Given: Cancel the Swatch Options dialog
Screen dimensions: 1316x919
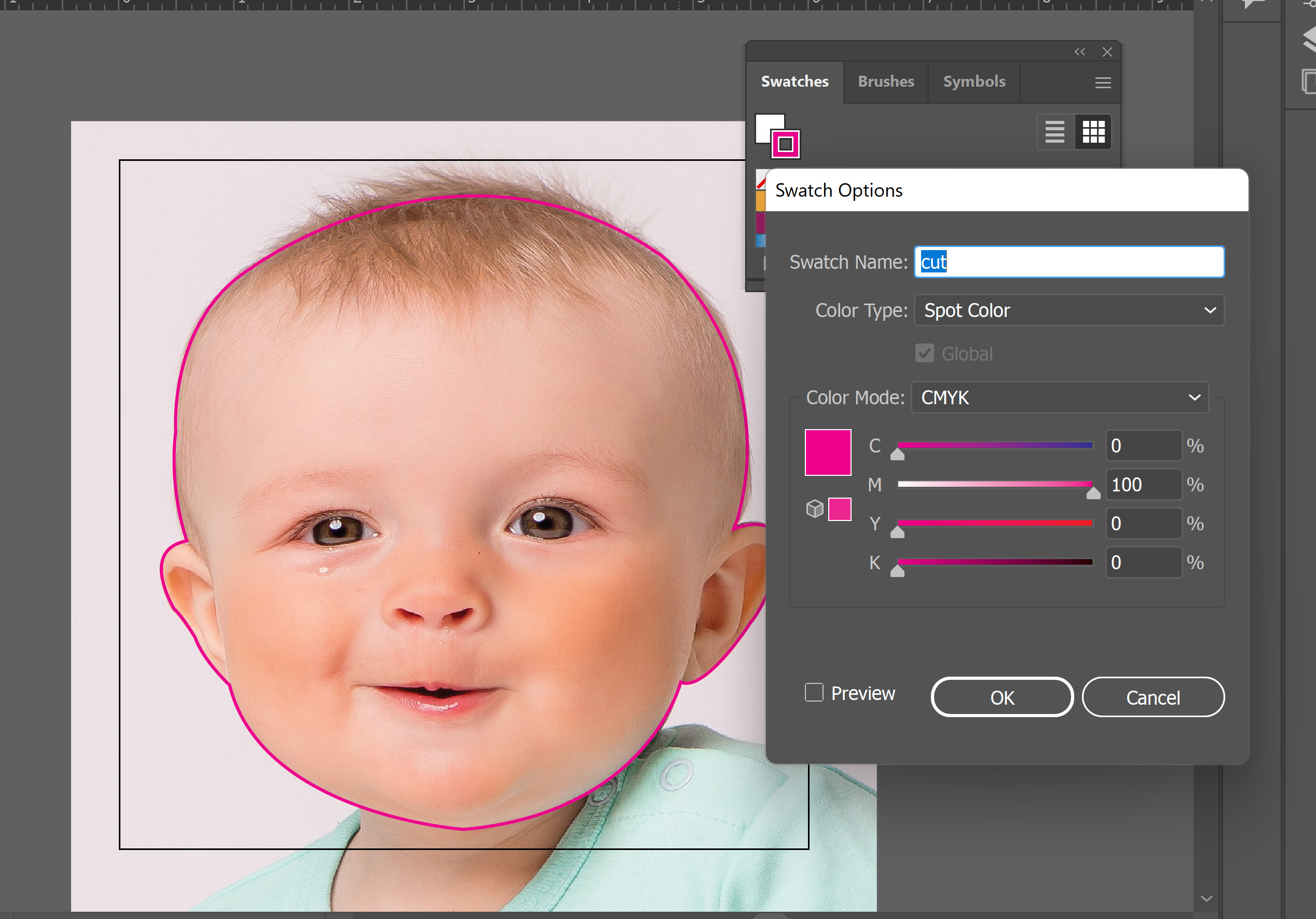Looking at the screenshot, I should [1153, 697].
